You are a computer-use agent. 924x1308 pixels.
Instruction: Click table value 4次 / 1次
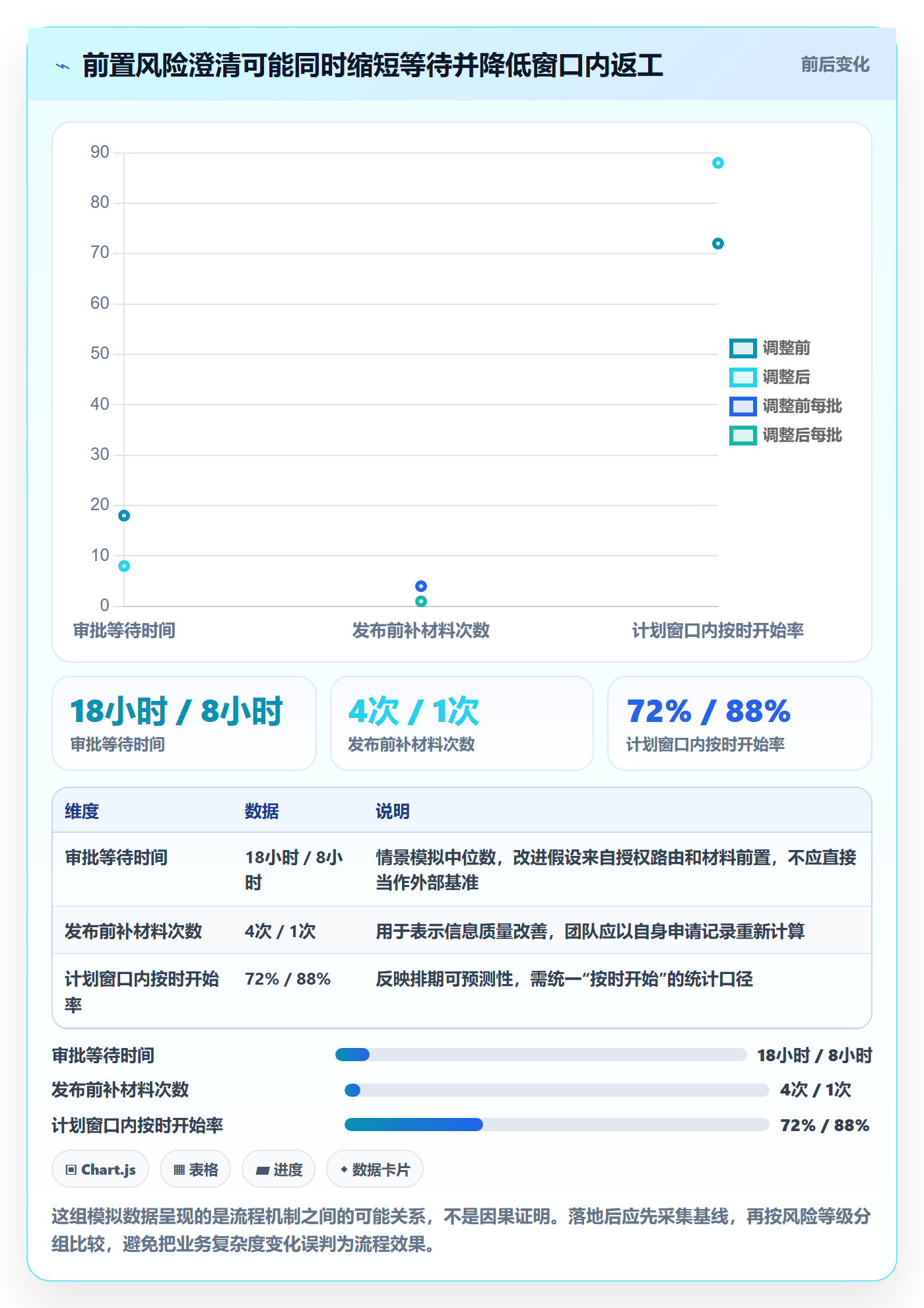[x=280, y=931]
